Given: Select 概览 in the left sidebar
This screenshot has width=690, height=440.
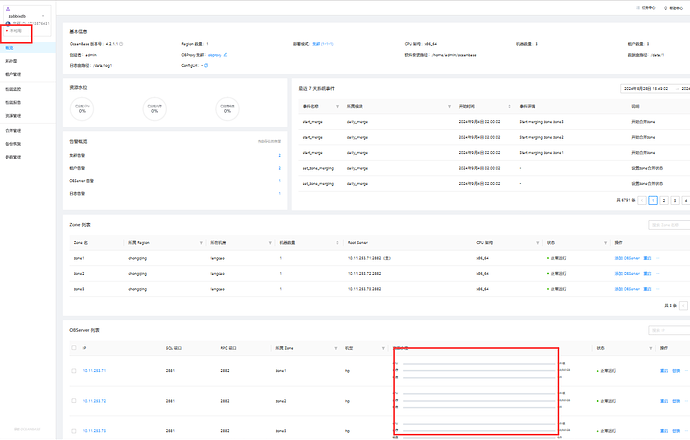Looking at the screenshot, I should (x=28, y=48).
